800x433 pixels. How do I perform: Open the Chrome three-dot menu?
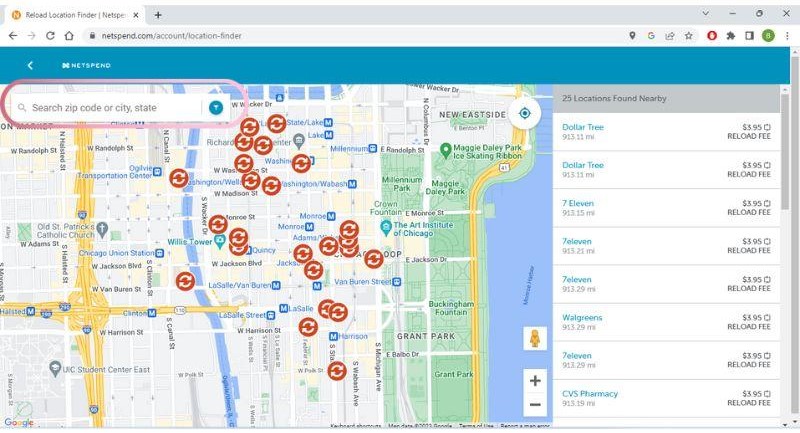[x=787, y=36]
